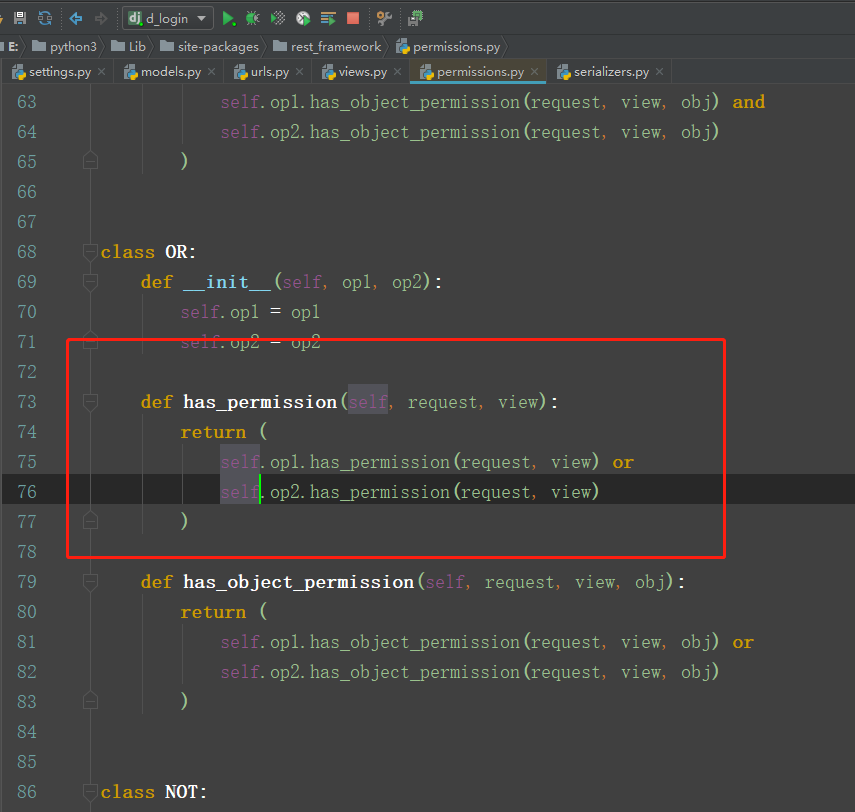Click fold end marker at line 83
Screen dimensions: 855x812
91,701
